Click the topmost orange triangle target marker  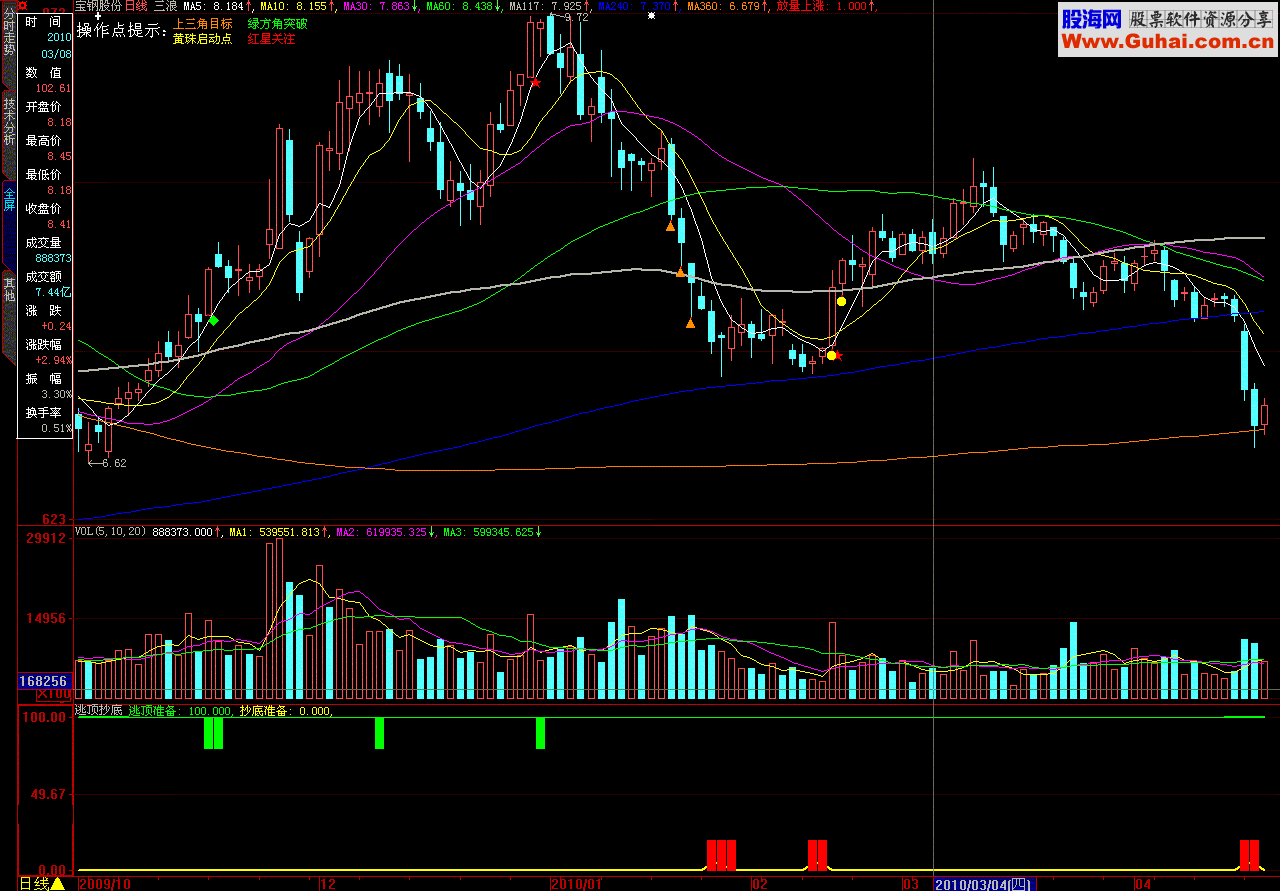(670, 227)
